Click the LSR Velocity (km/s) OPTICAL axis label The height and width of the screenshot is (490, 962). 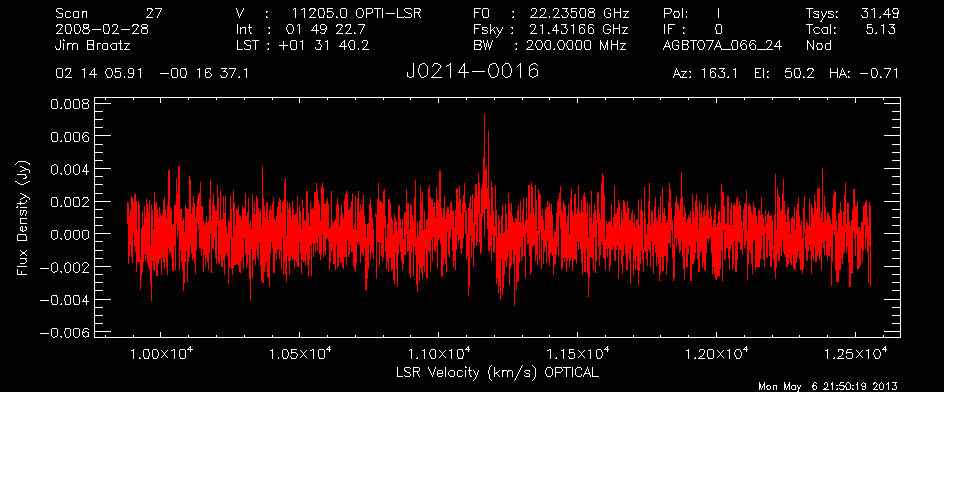click(497, 373)
